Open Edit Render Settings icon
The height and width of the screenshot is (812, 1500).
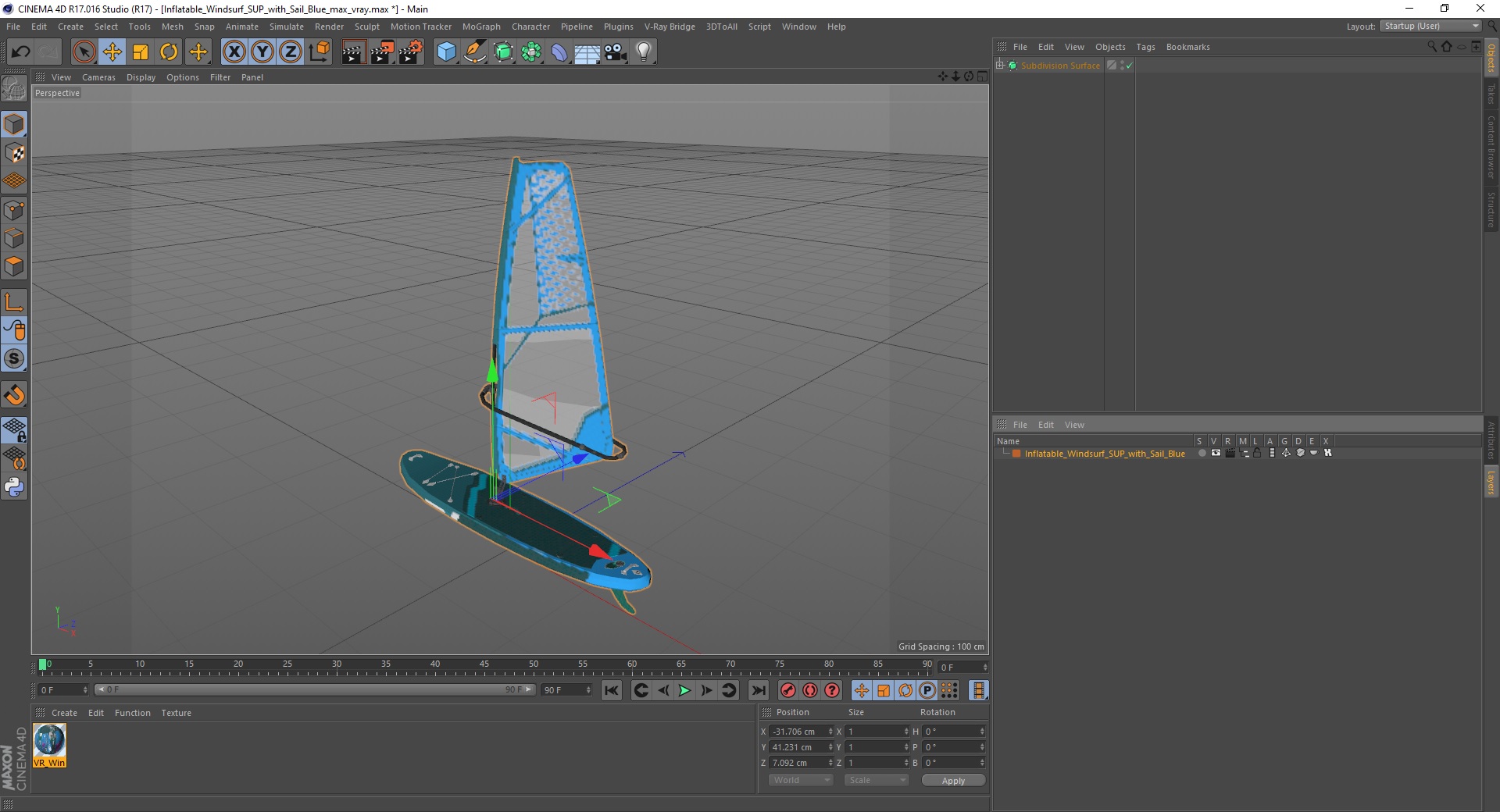pyautogui.click(x=411, y=52)
